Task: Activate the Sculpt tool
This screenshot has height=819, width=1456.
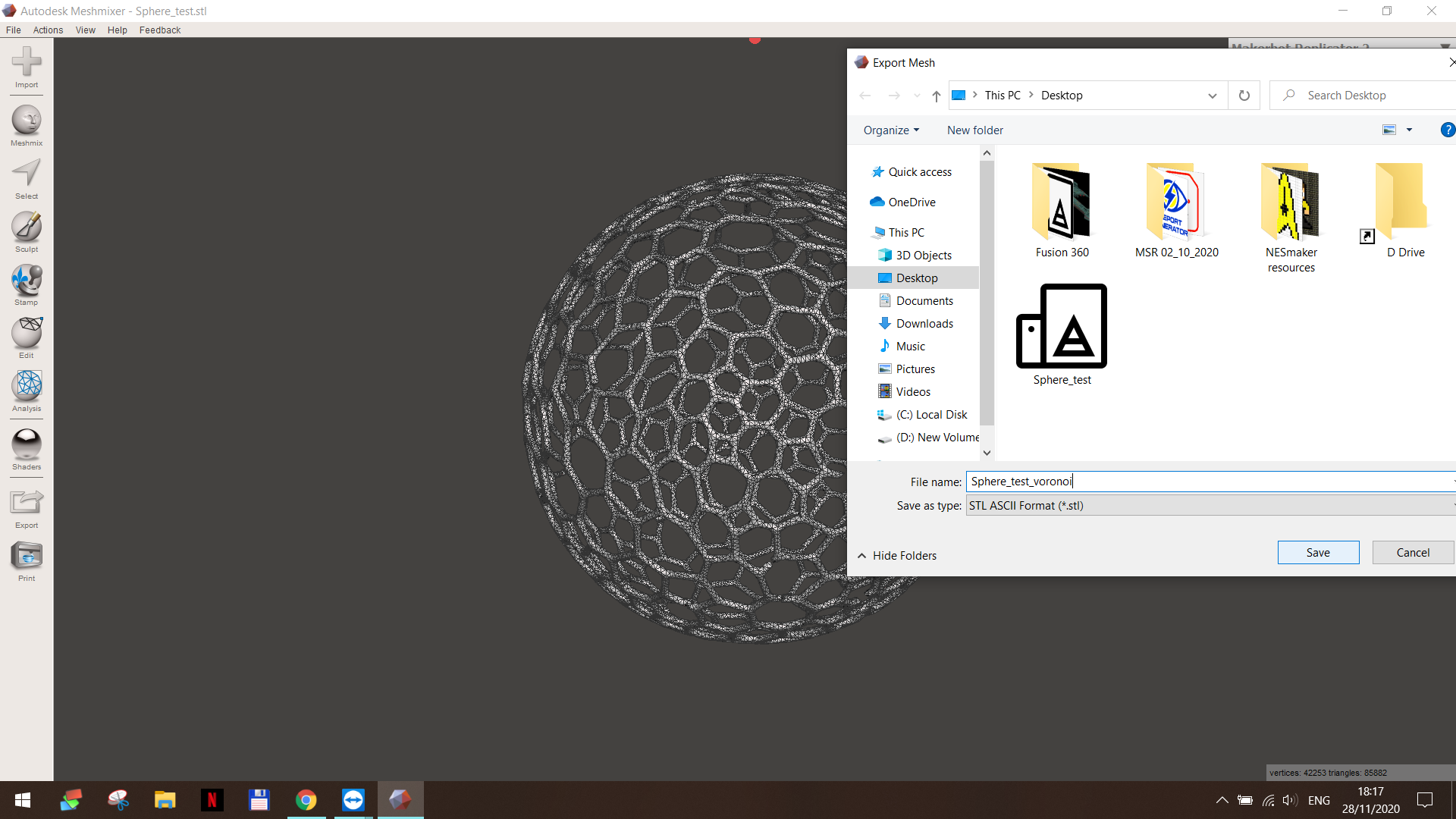Action: tap(27, 227)
